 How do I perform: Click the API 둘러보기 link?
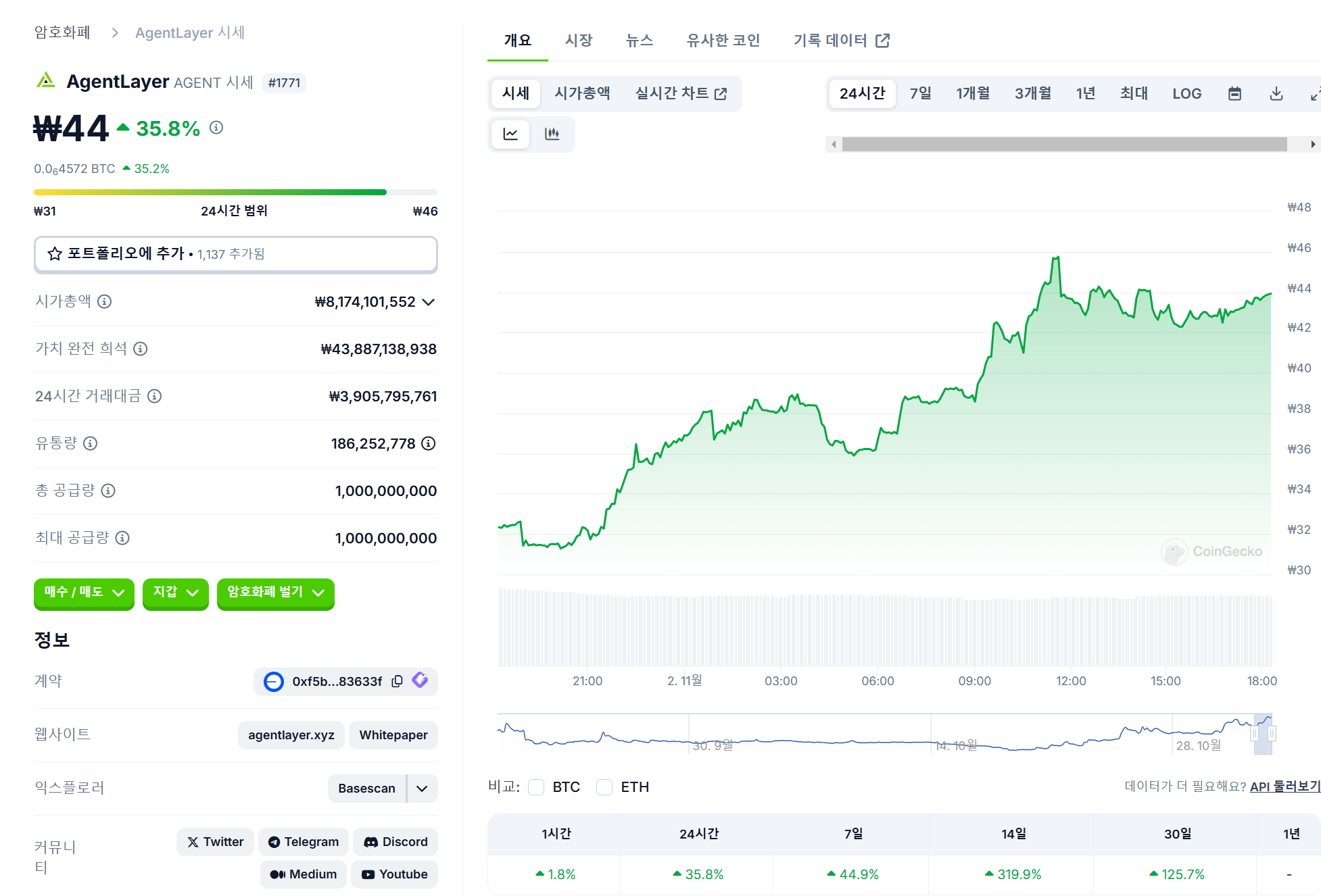coord(1284,787)
